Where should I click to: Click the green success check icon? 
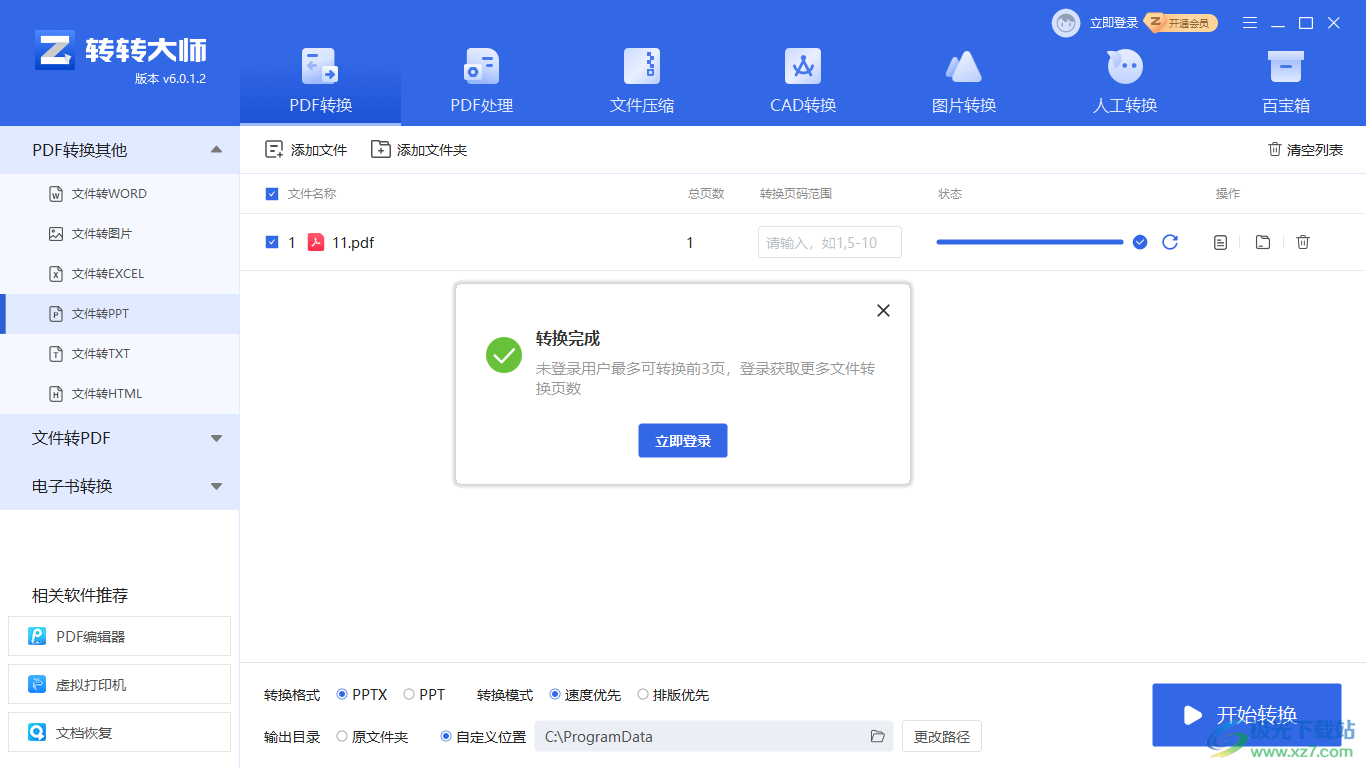(x=504, y=355)
